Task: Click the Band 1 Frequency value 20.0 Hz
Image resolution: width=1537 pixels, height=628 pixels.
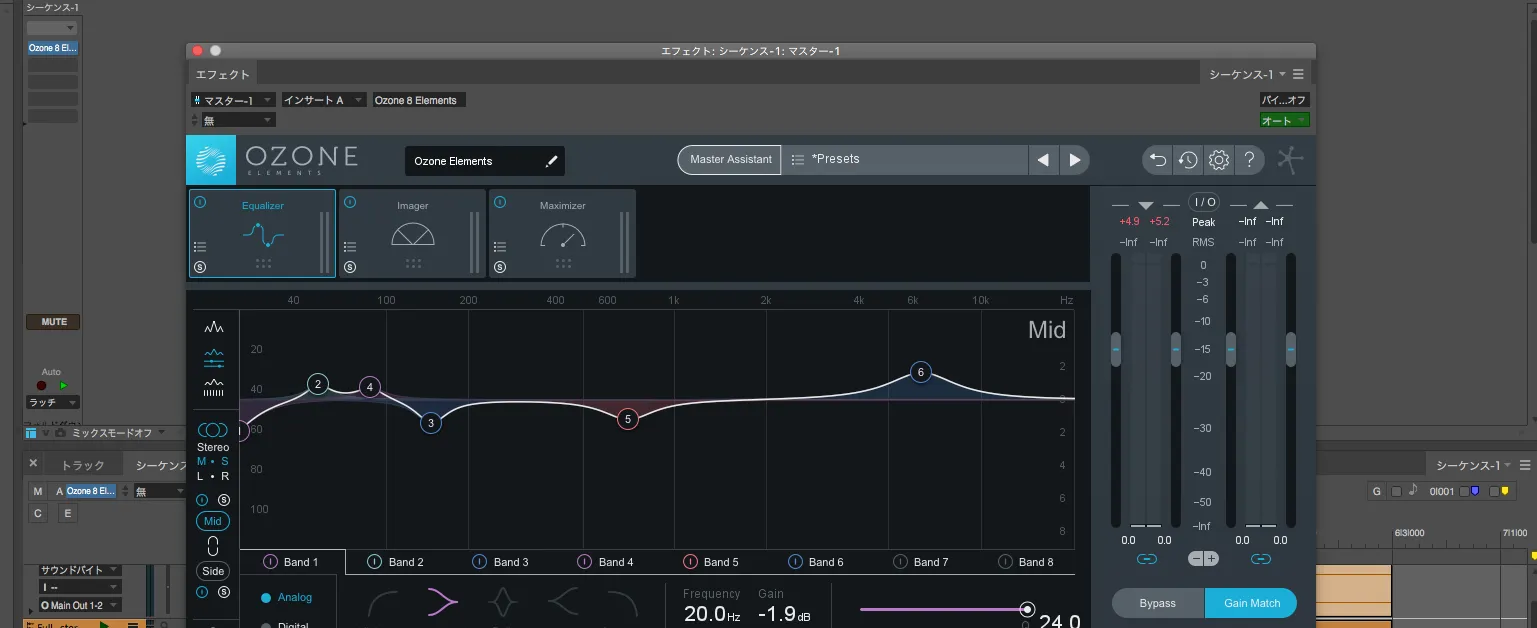Action: (x=712, y=614)
